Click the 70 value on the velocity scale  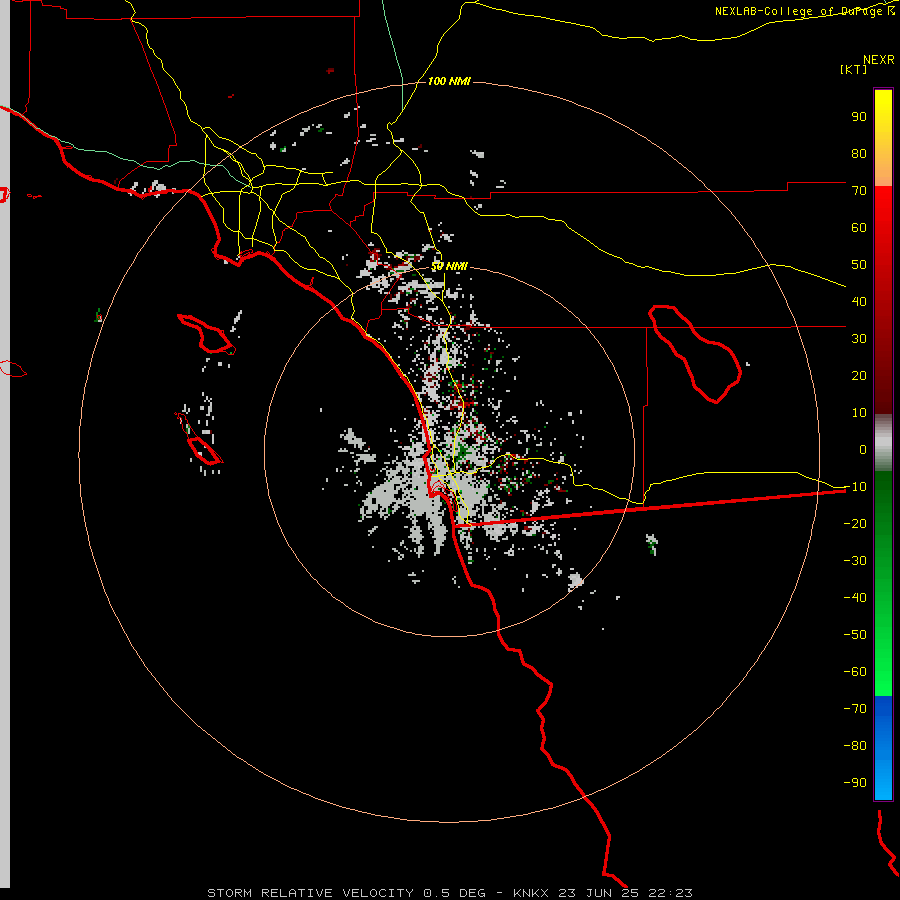click(x=859, y=191)
